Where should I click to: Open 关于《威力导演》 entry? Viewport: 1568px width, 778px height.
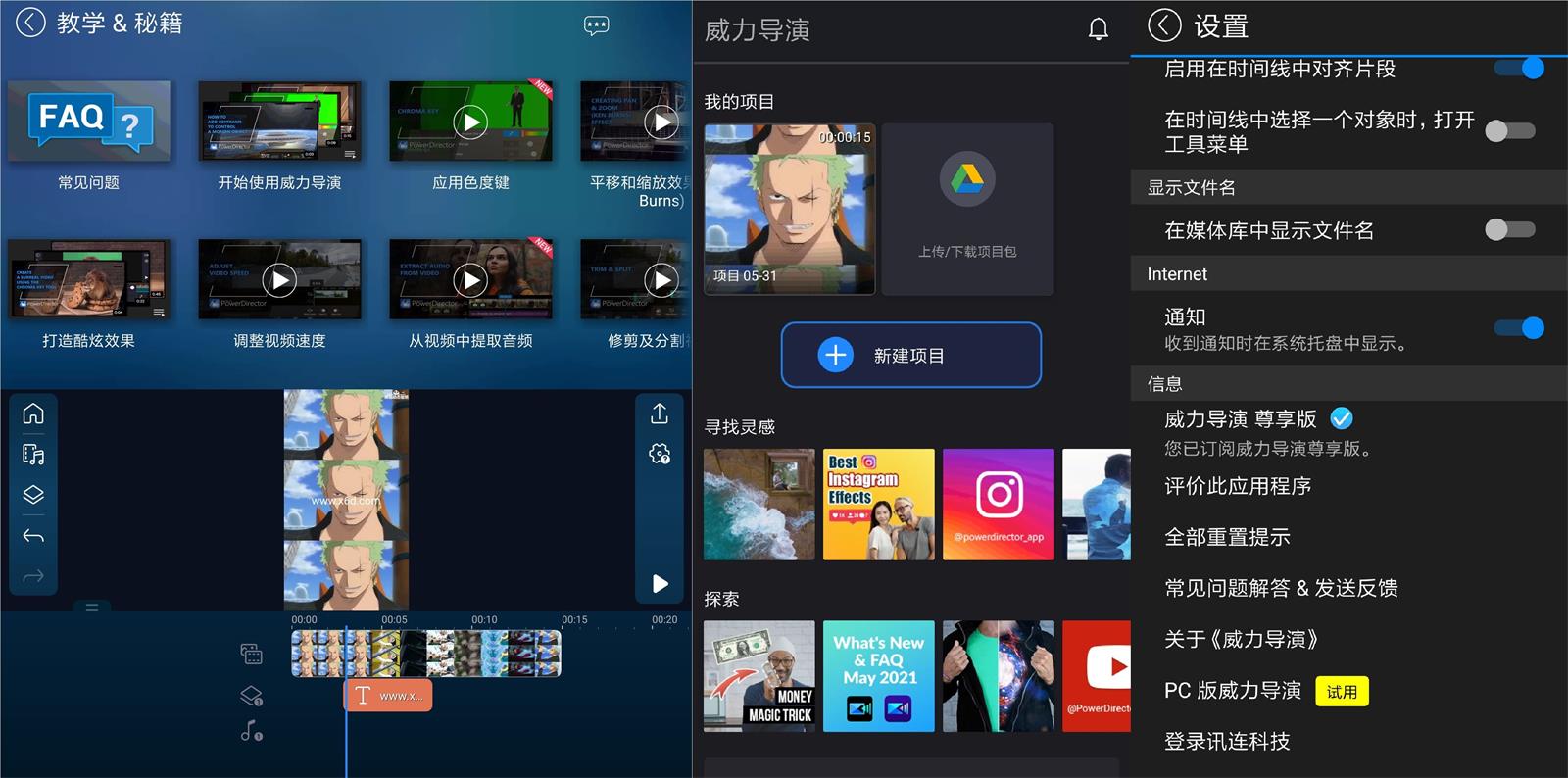(1241, 640)
